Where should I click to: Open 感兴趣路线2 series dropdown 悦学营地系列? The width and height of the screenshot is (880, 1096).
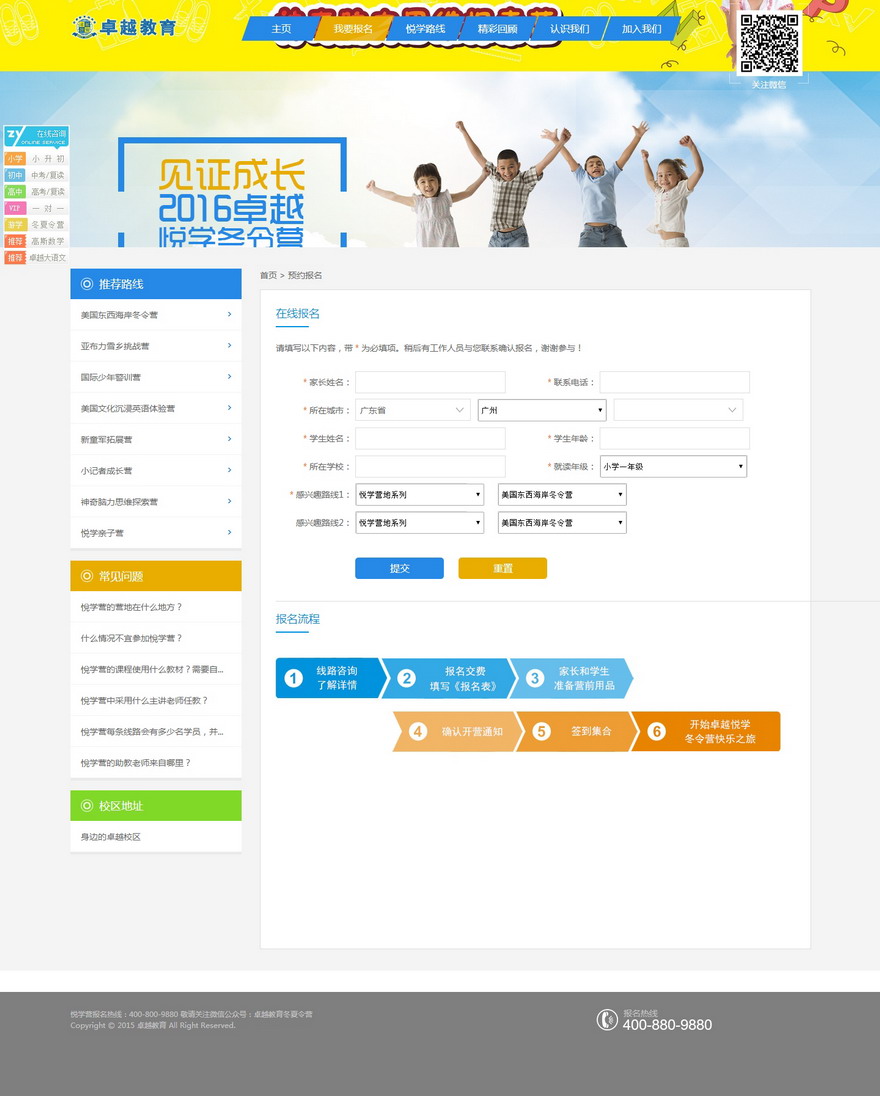(x=419, y=523)
